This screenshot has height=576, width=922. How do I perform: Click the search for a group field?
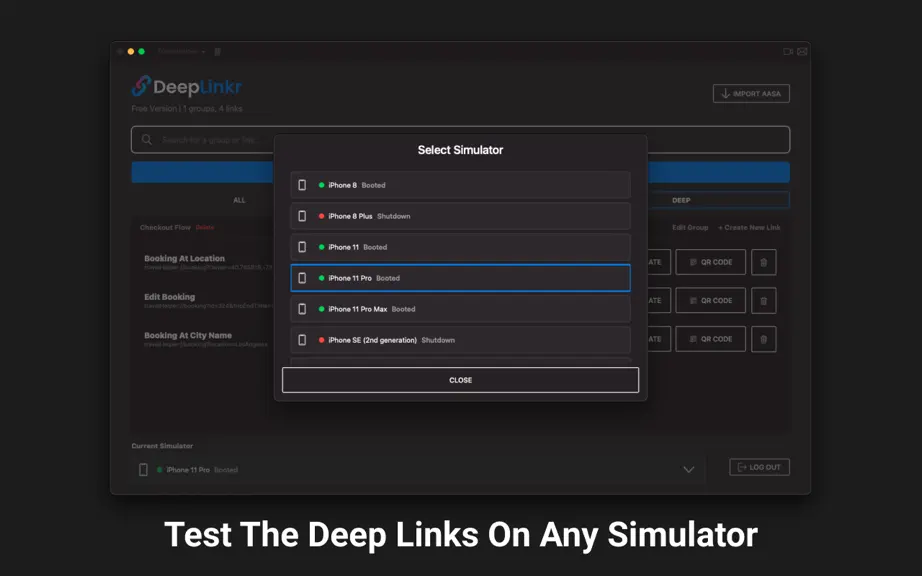(x=460, y=140)
